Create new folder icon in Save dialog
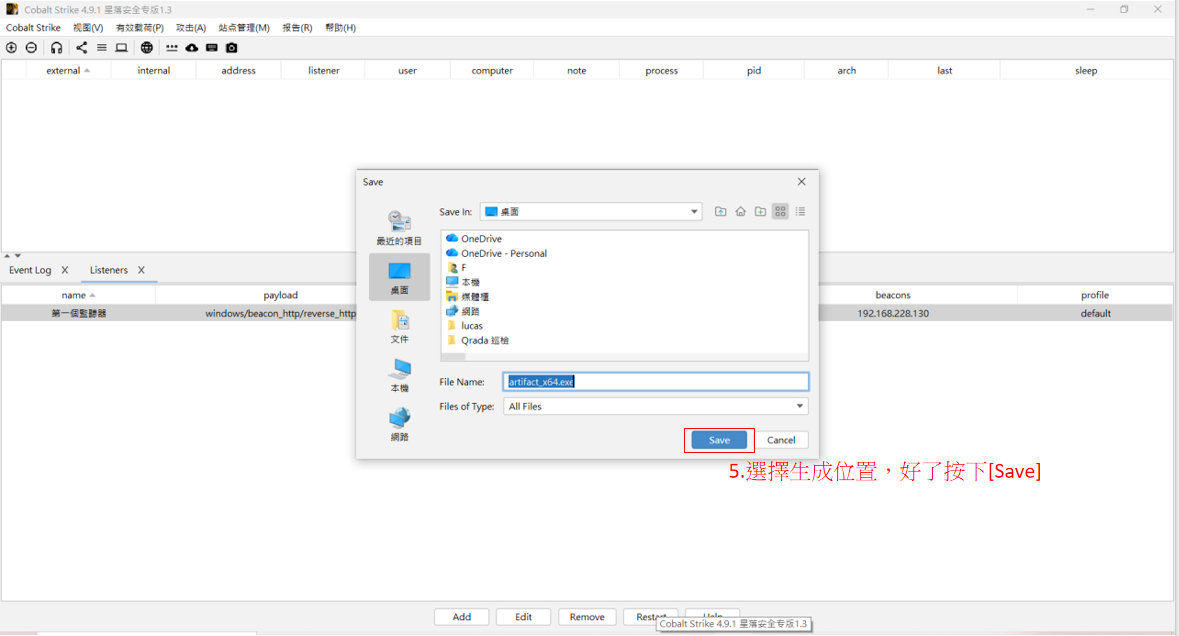 point(760,211)
